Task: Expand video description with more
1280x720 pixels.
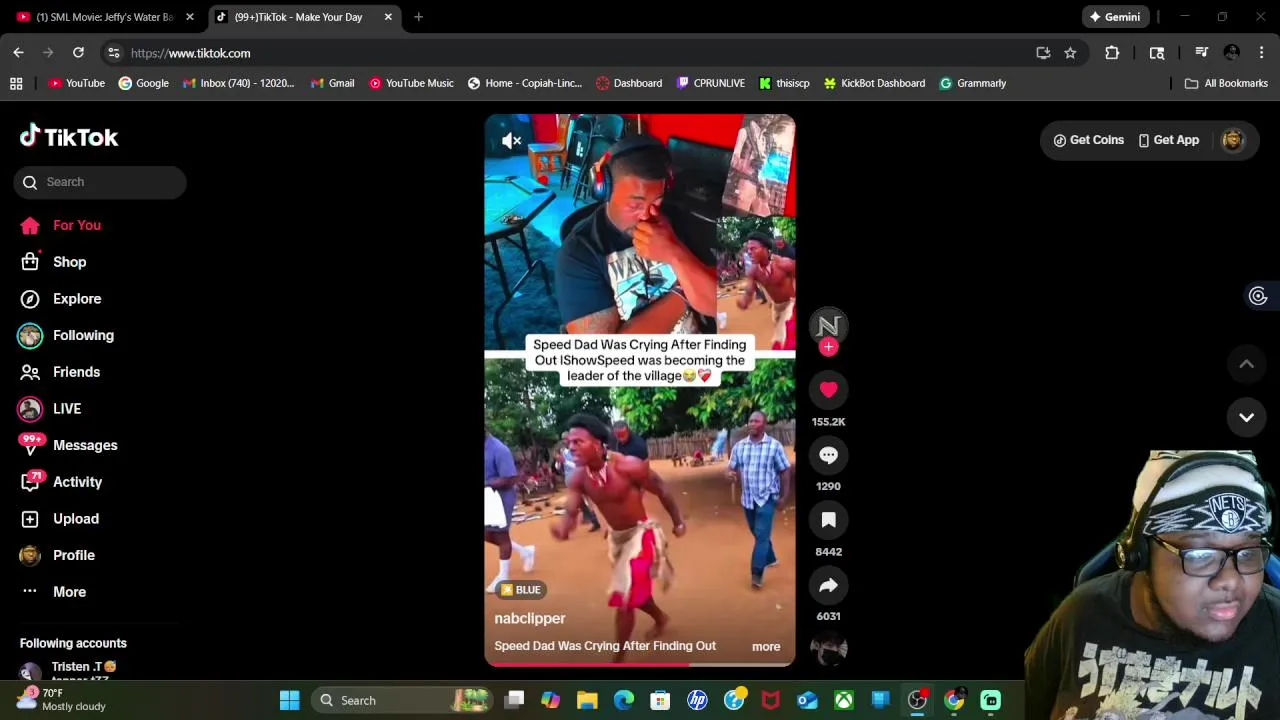Action: (766, 646)
